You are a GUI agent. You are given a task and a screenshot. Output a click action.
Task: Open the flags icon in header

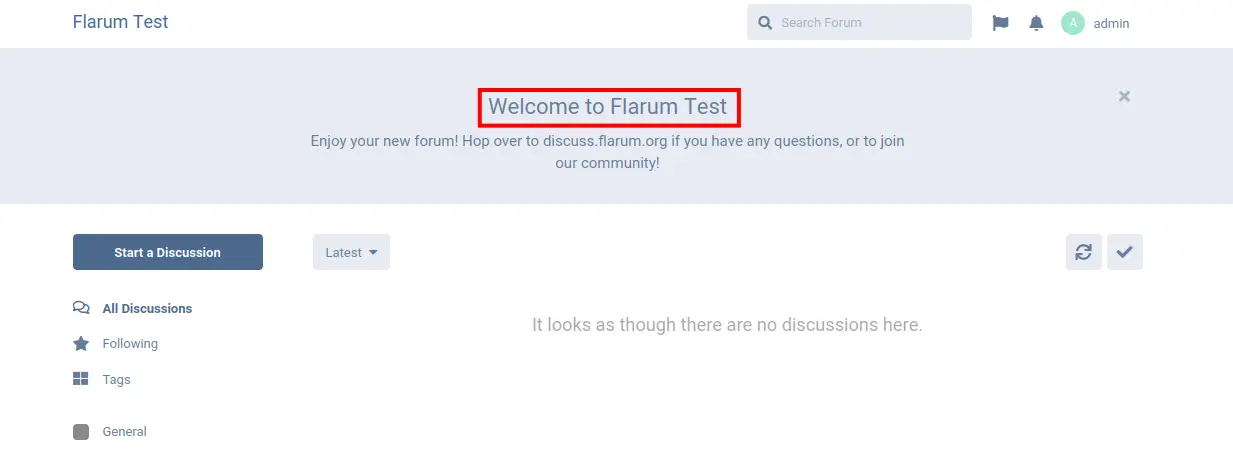[1000, 23]
